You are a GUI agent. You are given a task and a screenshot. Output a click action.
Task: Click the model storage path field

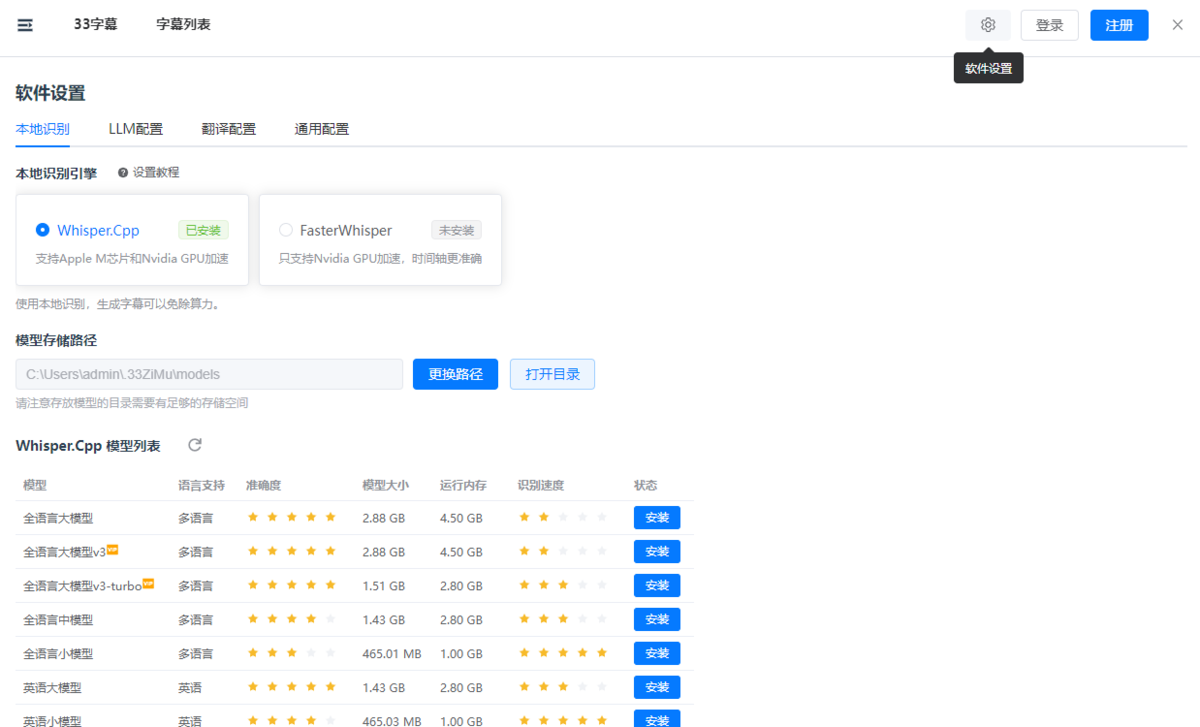pos(209,374)
